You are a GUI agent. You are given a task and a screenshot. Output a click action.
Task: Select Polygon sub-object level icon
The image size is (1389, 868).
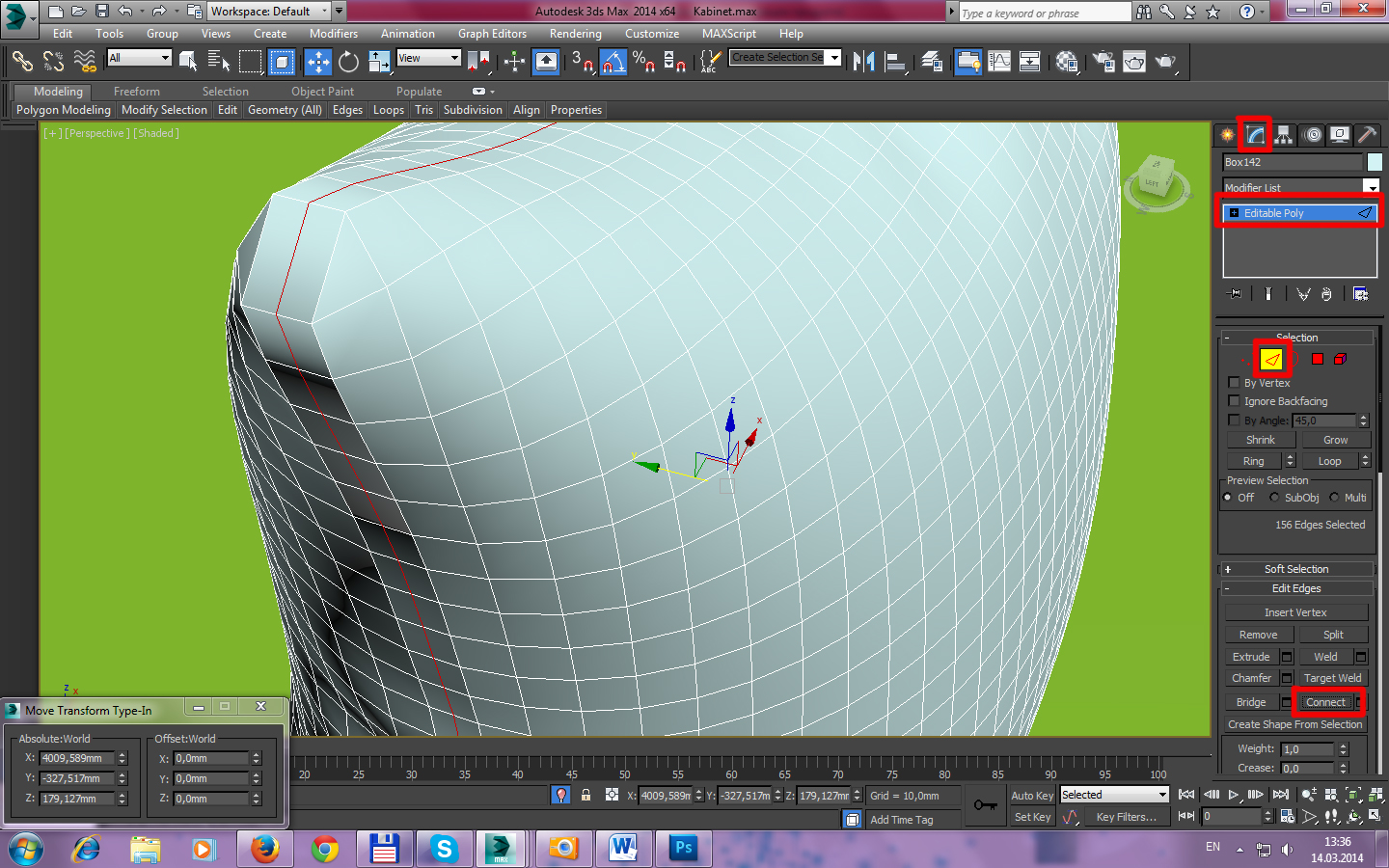point(1318,359)
